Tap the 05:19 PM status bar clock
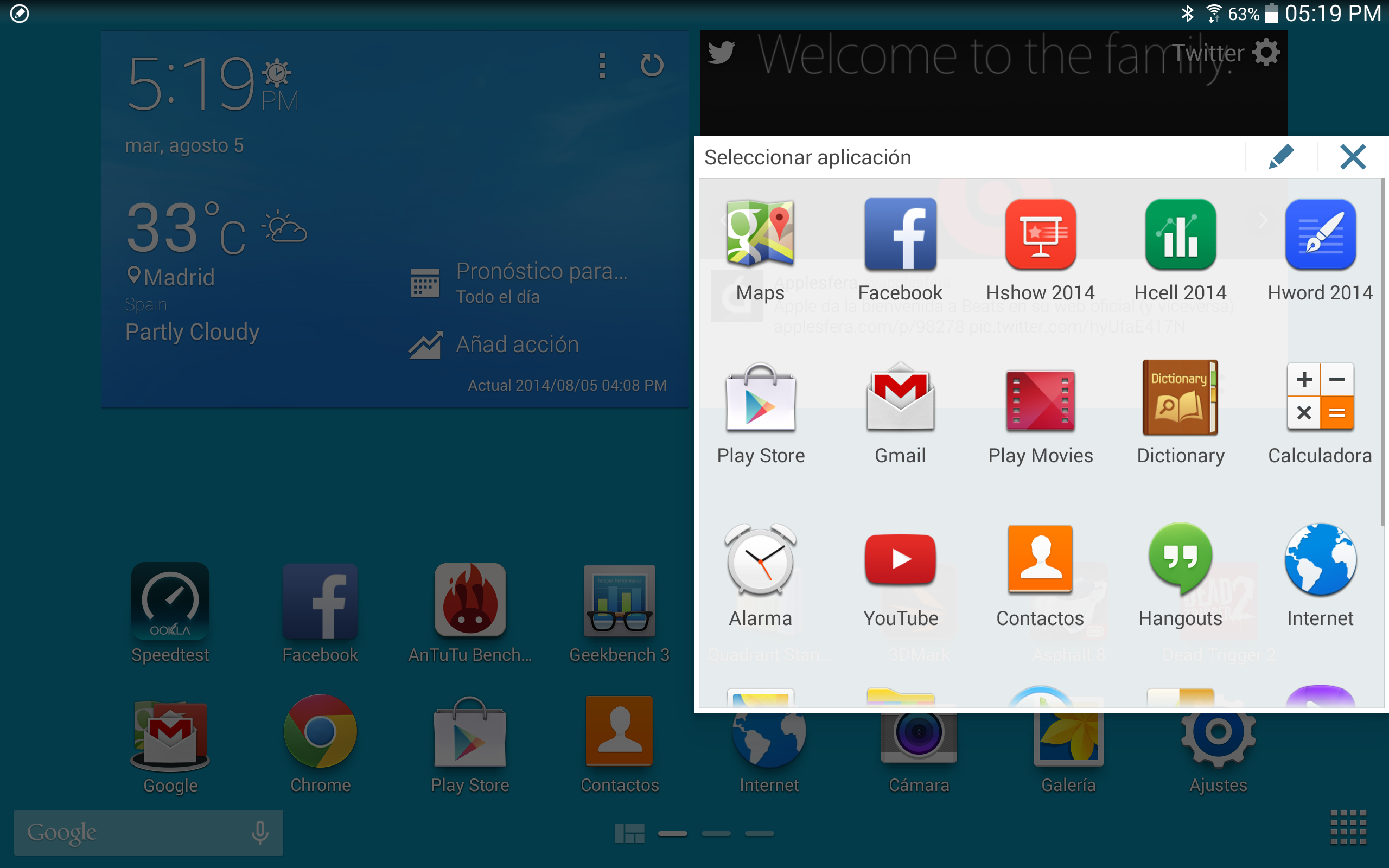 coord(1332,13)
